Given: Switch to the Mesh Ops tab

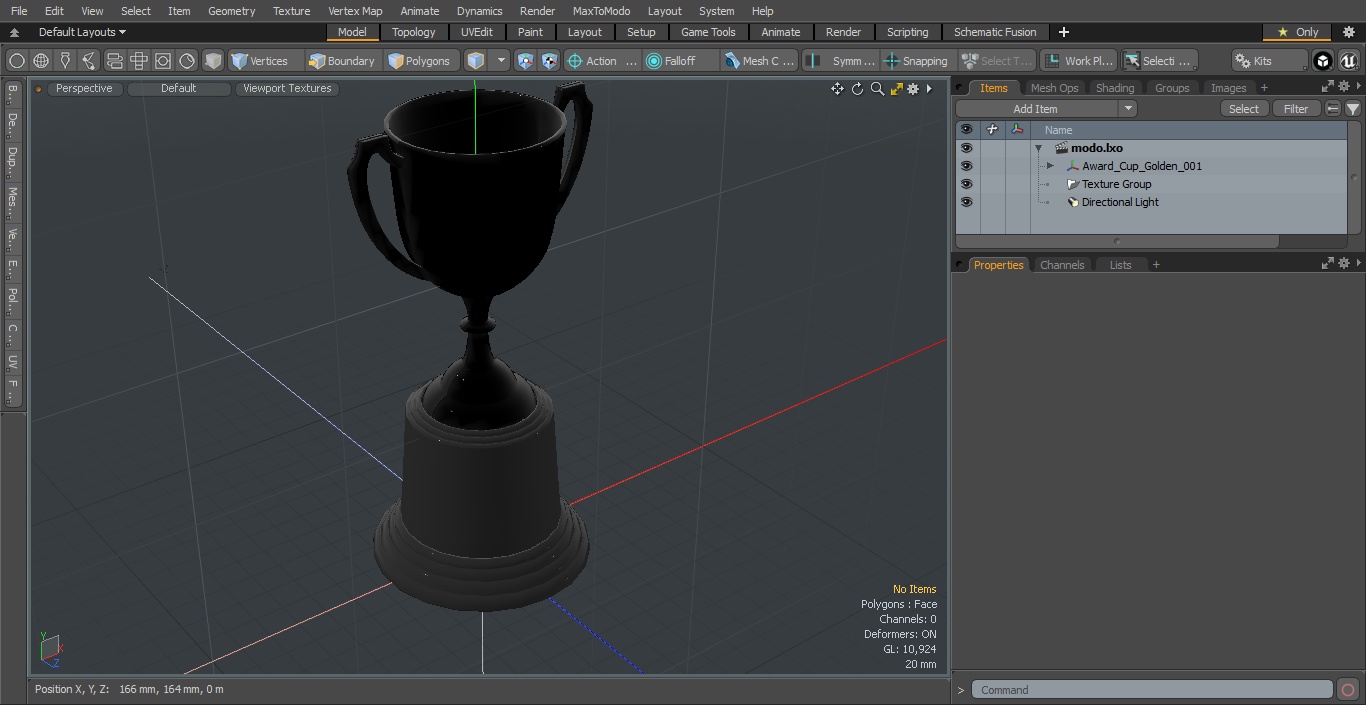Looking at the screenshot, I should [1054, 88].
